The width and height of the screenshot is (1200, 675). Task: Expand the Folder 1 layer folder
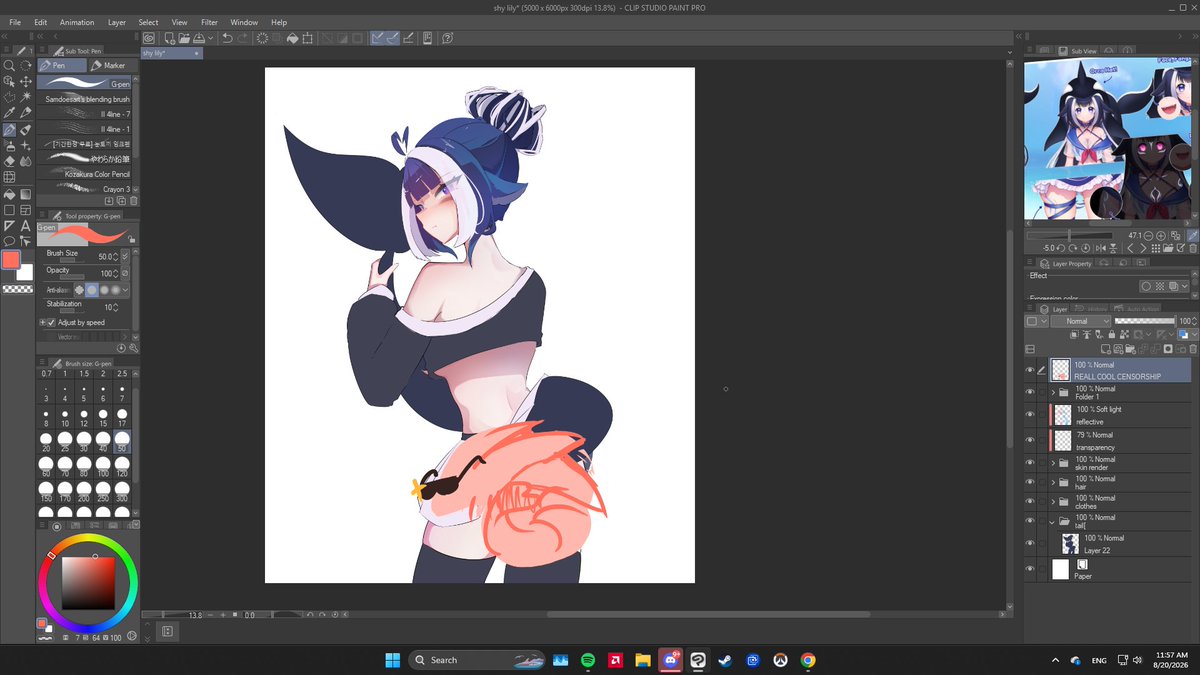[1052, 393]
